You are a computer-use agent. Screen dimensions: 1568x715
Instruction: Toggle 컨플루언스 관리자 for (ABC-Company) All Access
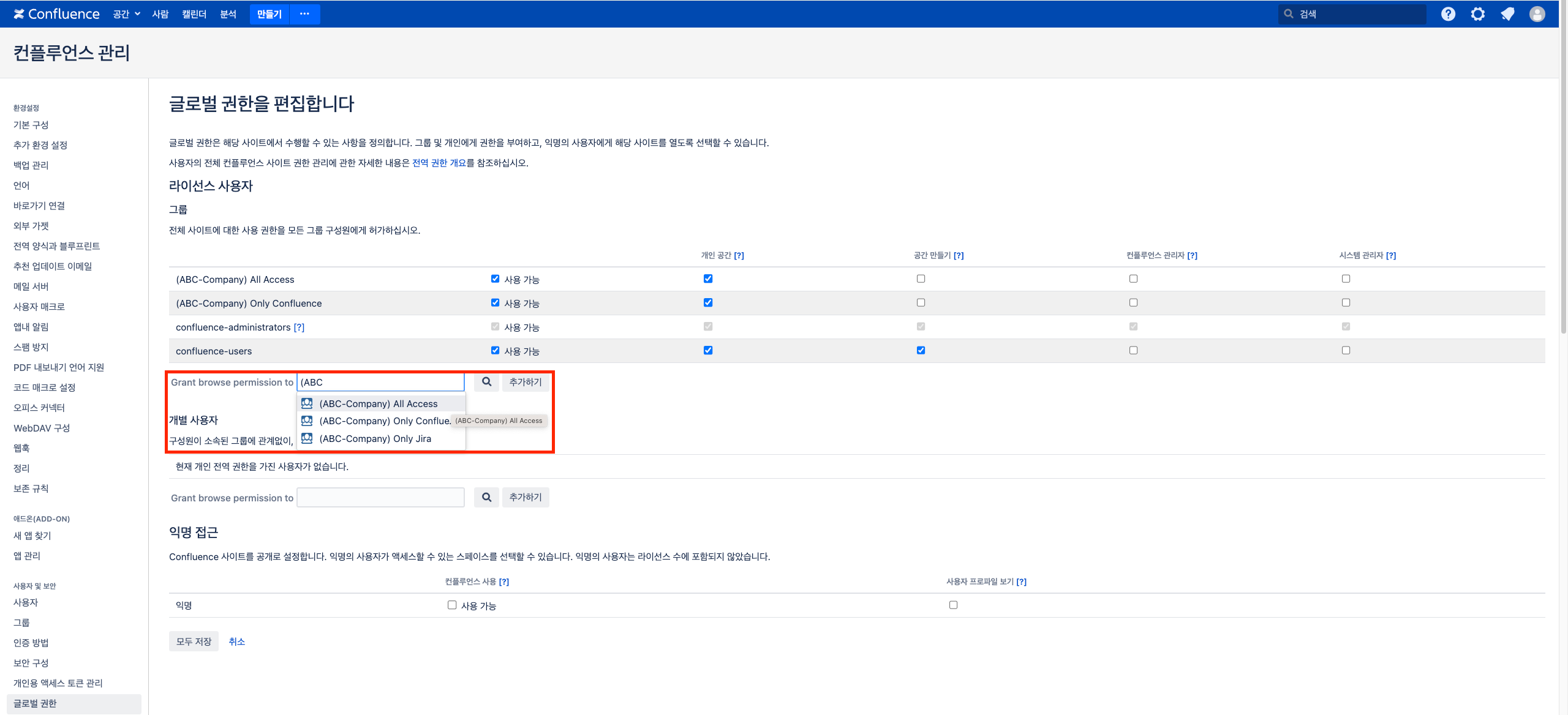click(x=1133, y=279)
